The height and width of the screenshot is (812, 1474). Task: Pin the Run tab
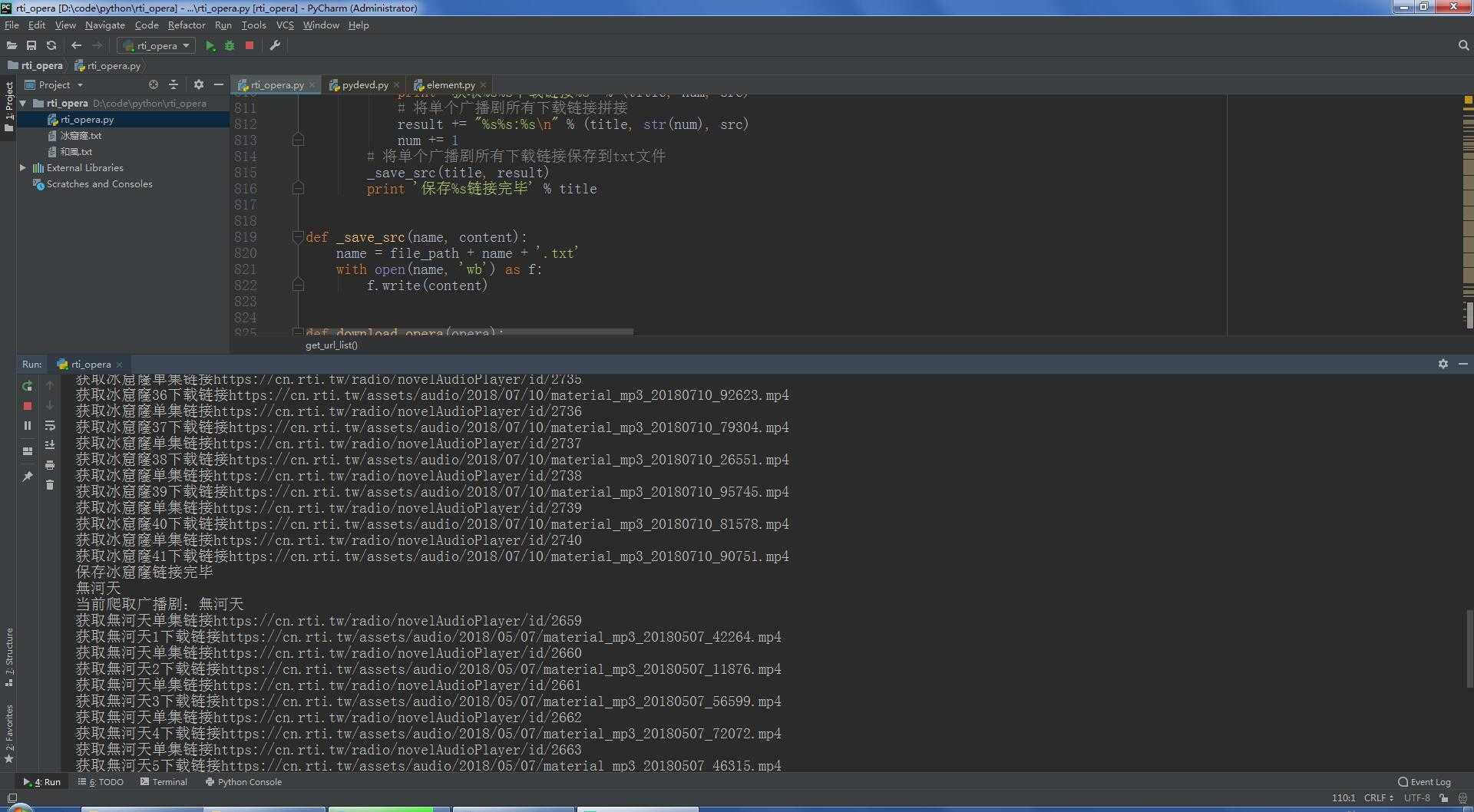click(28, 477)
